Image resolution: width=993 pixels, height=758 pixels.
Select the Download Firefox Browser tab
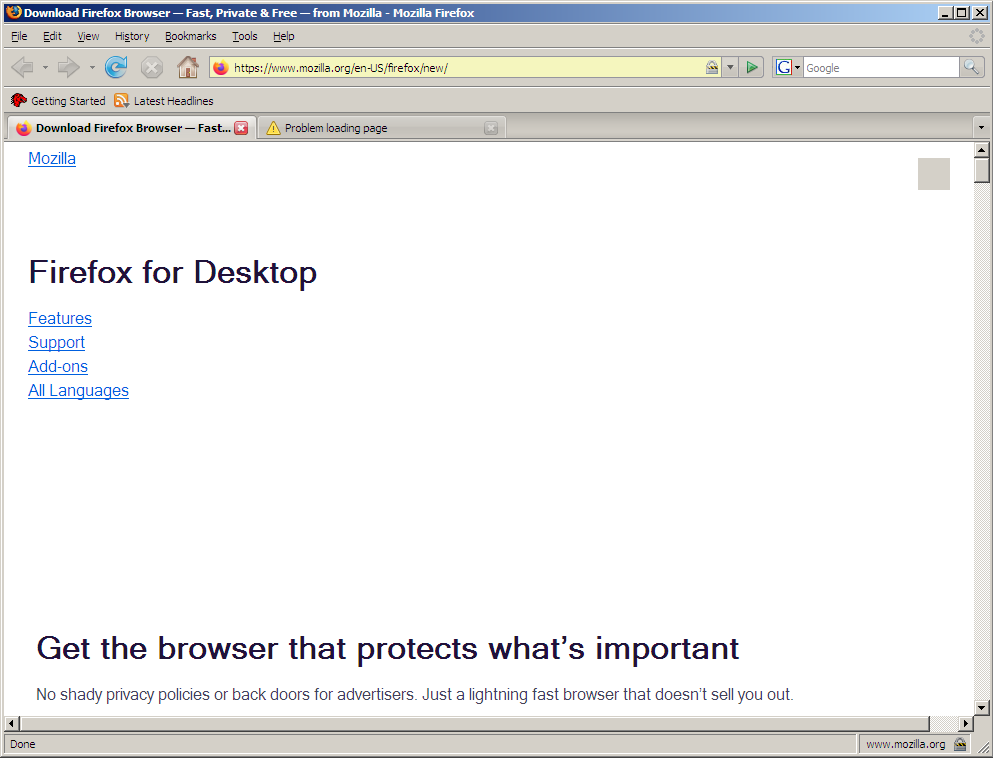[x=132, y=128]
